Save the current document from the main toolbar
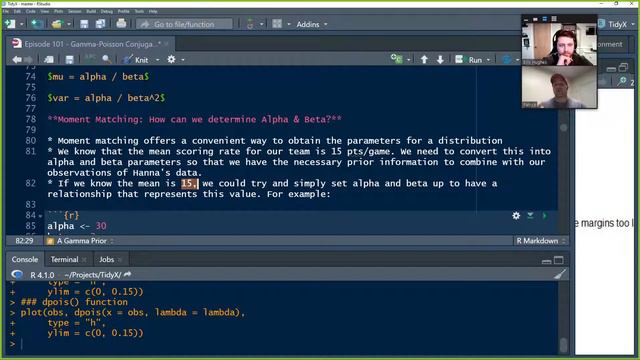 84,24
